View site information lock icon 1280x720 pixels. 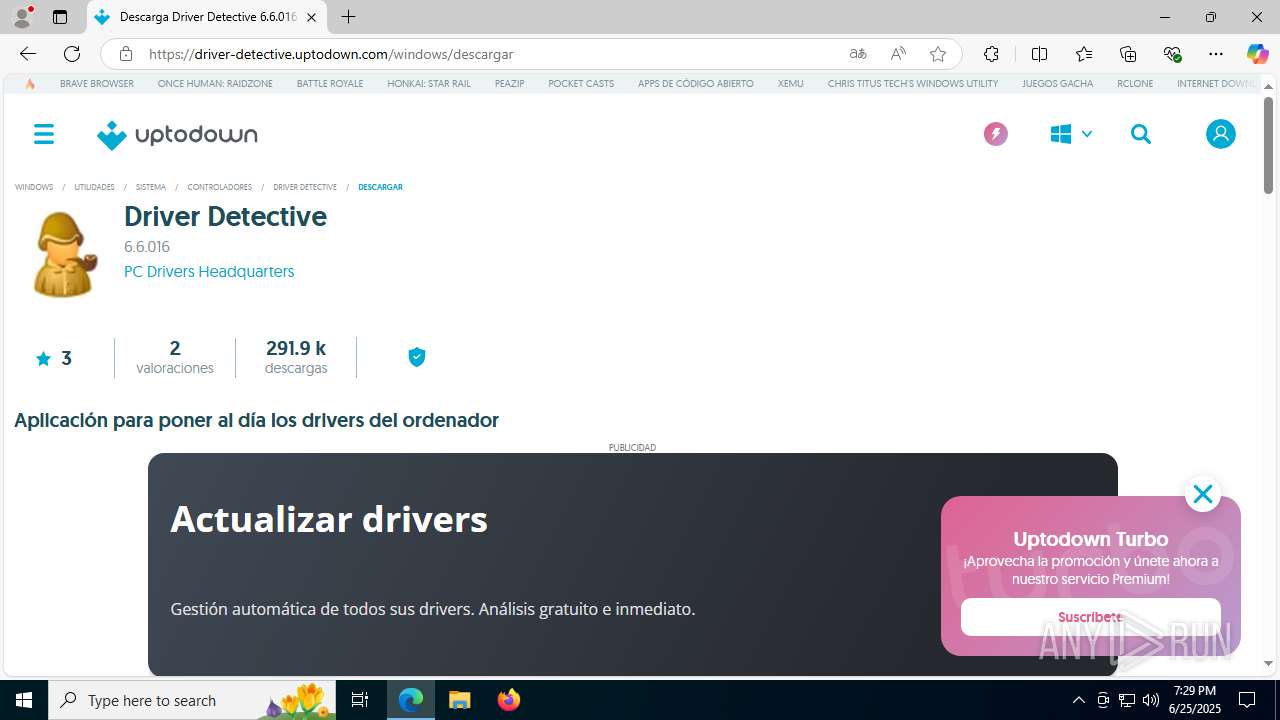[125, 54]
